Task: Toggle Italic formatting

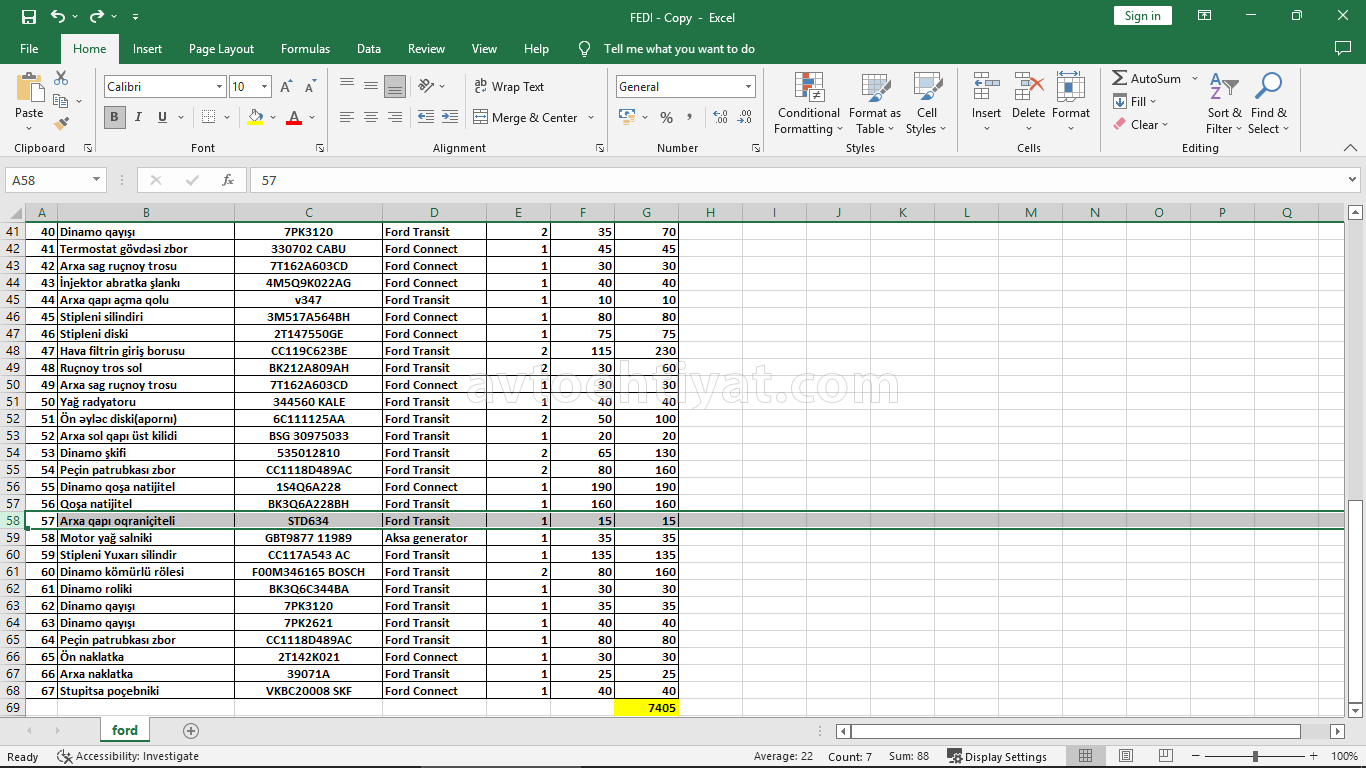Action: pos(138,117)
